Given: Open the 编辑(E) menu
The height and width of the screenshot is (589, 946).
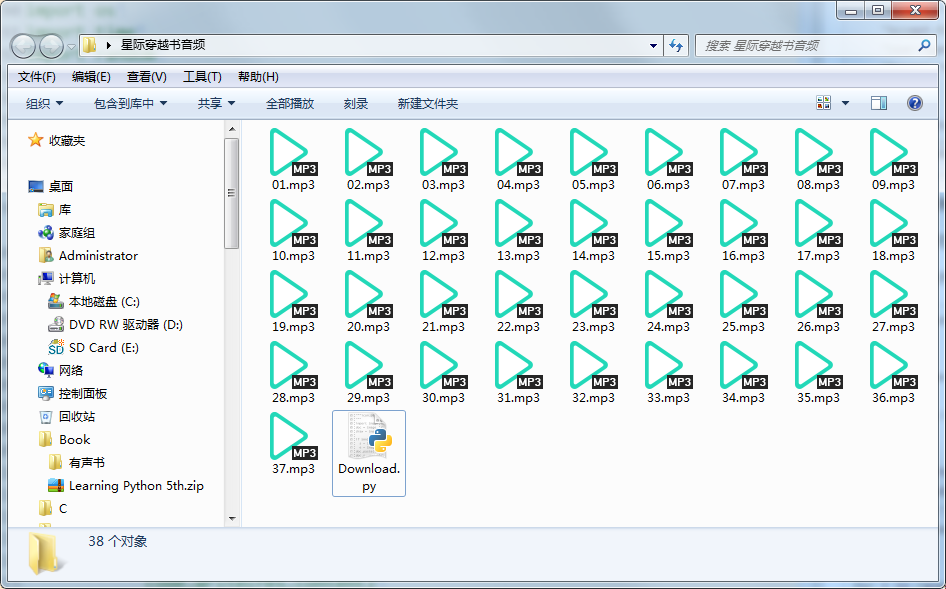Looking at the screenshot, I should [x=91, y=77].
